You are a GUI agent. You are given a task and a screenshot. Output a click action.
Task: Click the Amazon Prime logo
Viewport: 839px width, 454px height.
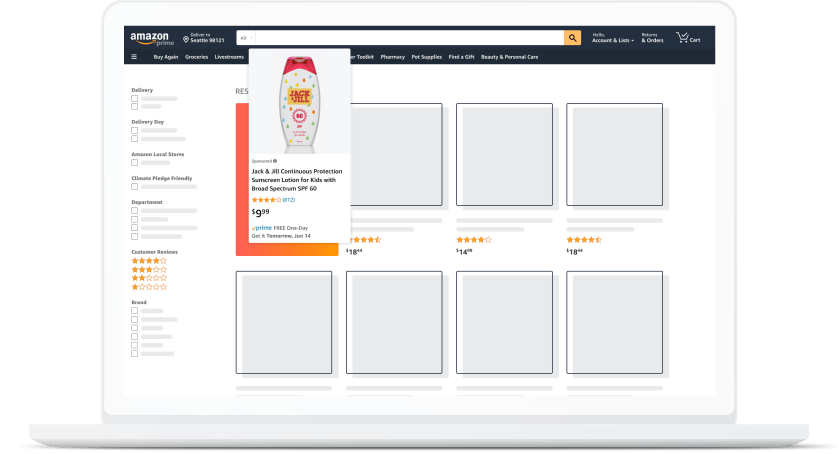click(152, 39)
